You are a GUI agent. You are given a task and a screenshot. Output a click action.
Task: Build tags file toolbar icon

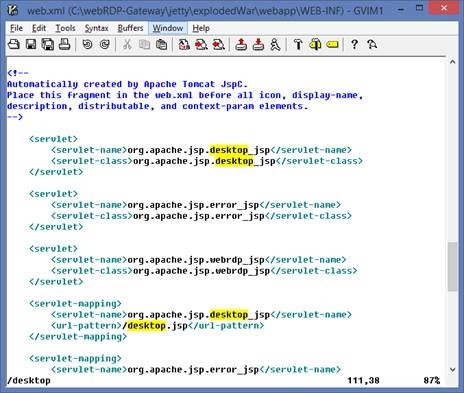(x=315, y=44)
